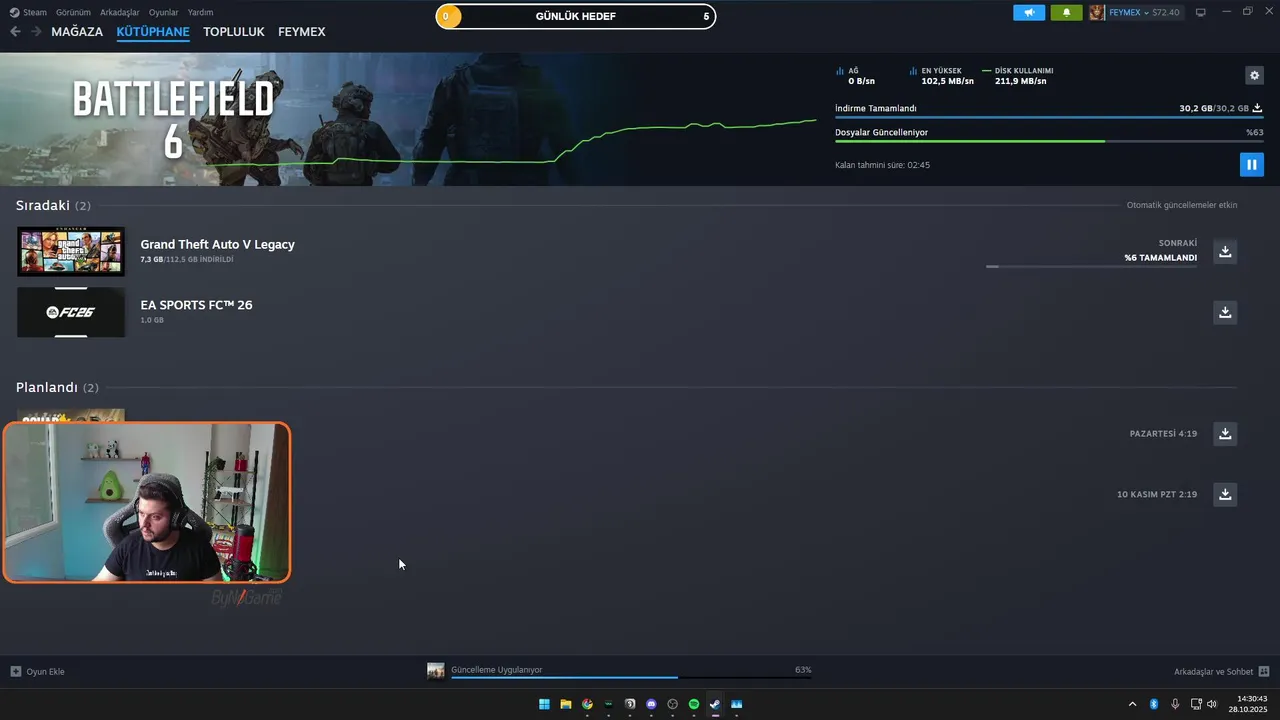This screenshot has height=720, width=1280.
Task: Click the Steam taskbar icon
Action: tap(715, 704)
